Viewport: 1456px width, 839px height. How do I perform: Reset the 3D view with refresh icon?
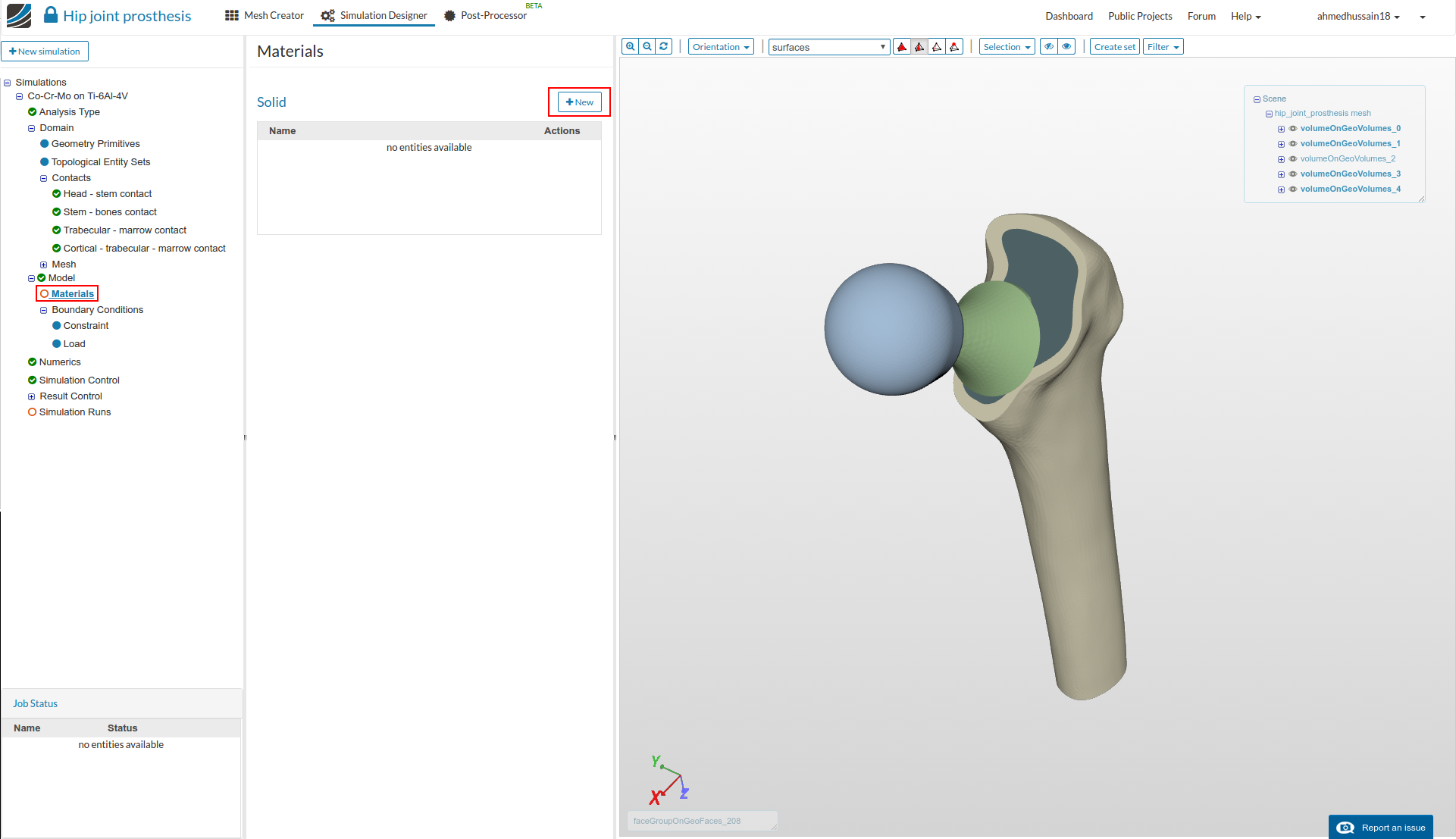pyautogui.click(x=664, y=47)
